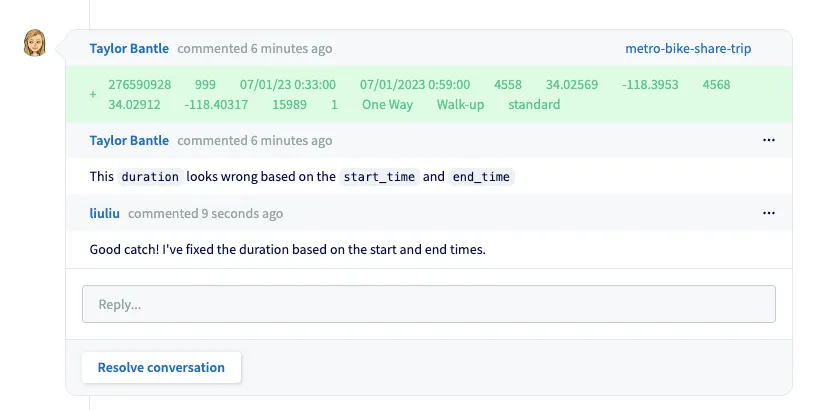Click the 'start_time' code snippet
824x410 pixels.
click(379, 177)
